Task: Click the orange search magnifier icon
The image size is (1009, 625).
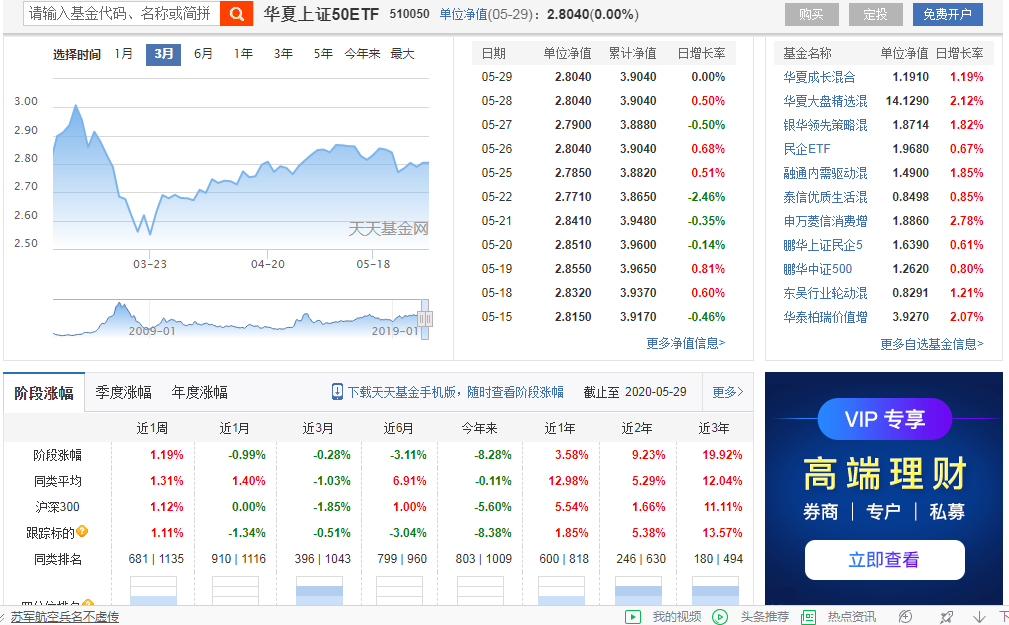Action: click(236, 14)
